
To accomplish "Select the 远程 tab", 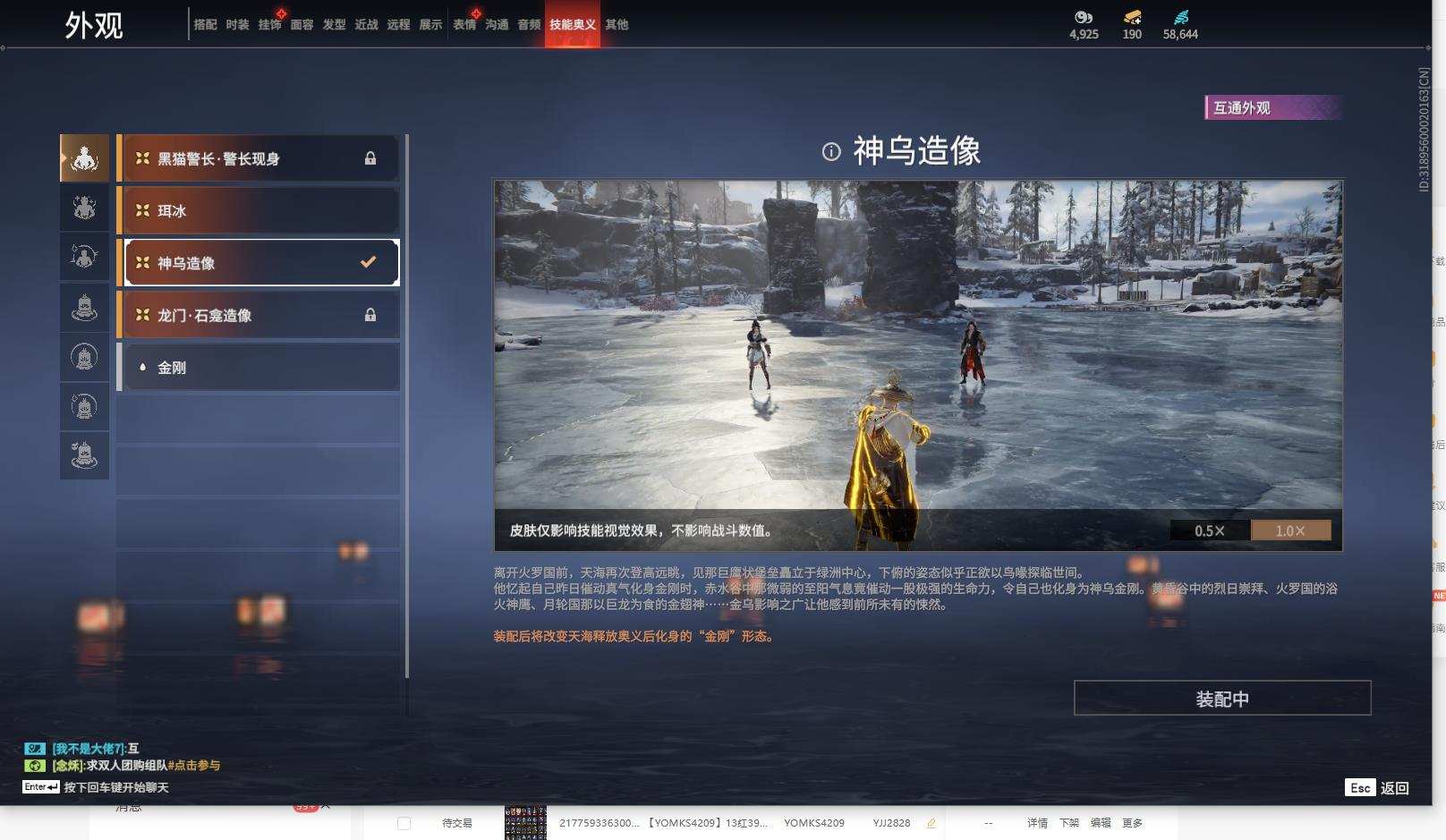I will coord(398,24).
